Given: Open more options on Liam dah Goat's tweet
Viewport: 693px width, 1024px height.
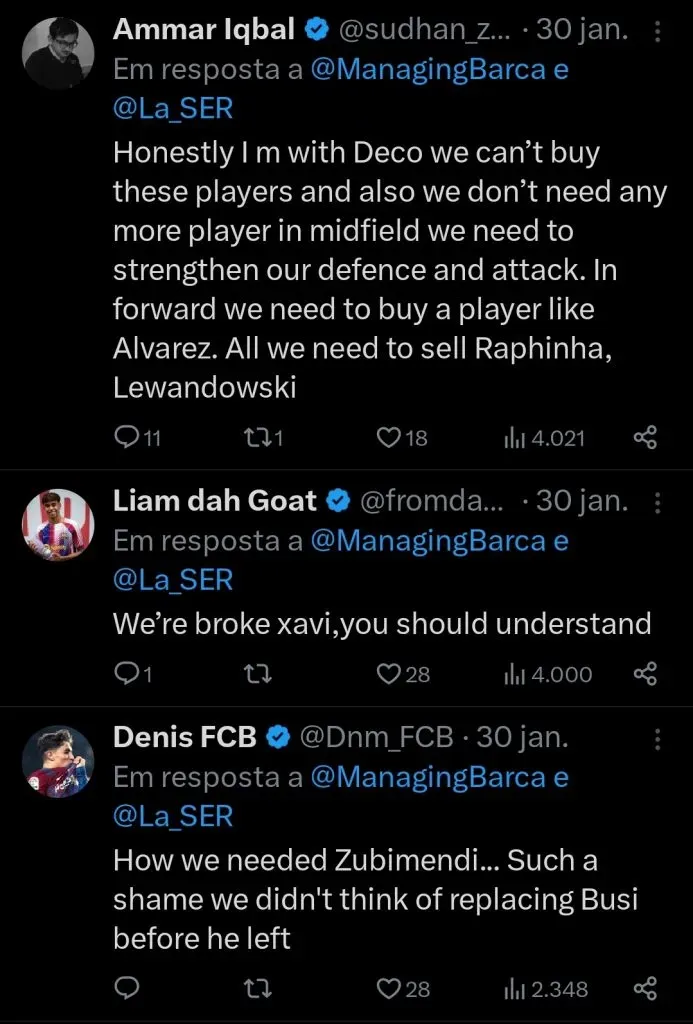Looking at the screenshot, I should click(x=657, y=502).
